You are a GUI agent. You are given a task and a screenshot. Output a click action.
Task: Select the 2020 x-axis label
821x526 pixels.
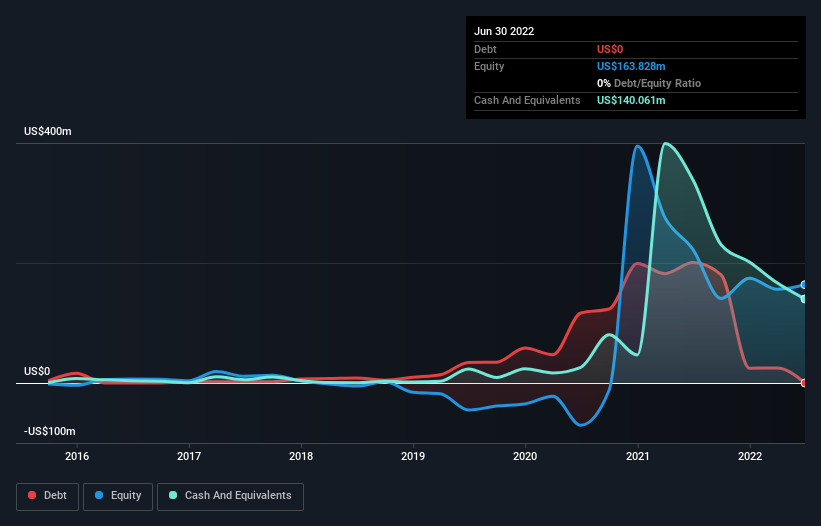[x=525, y=456]
